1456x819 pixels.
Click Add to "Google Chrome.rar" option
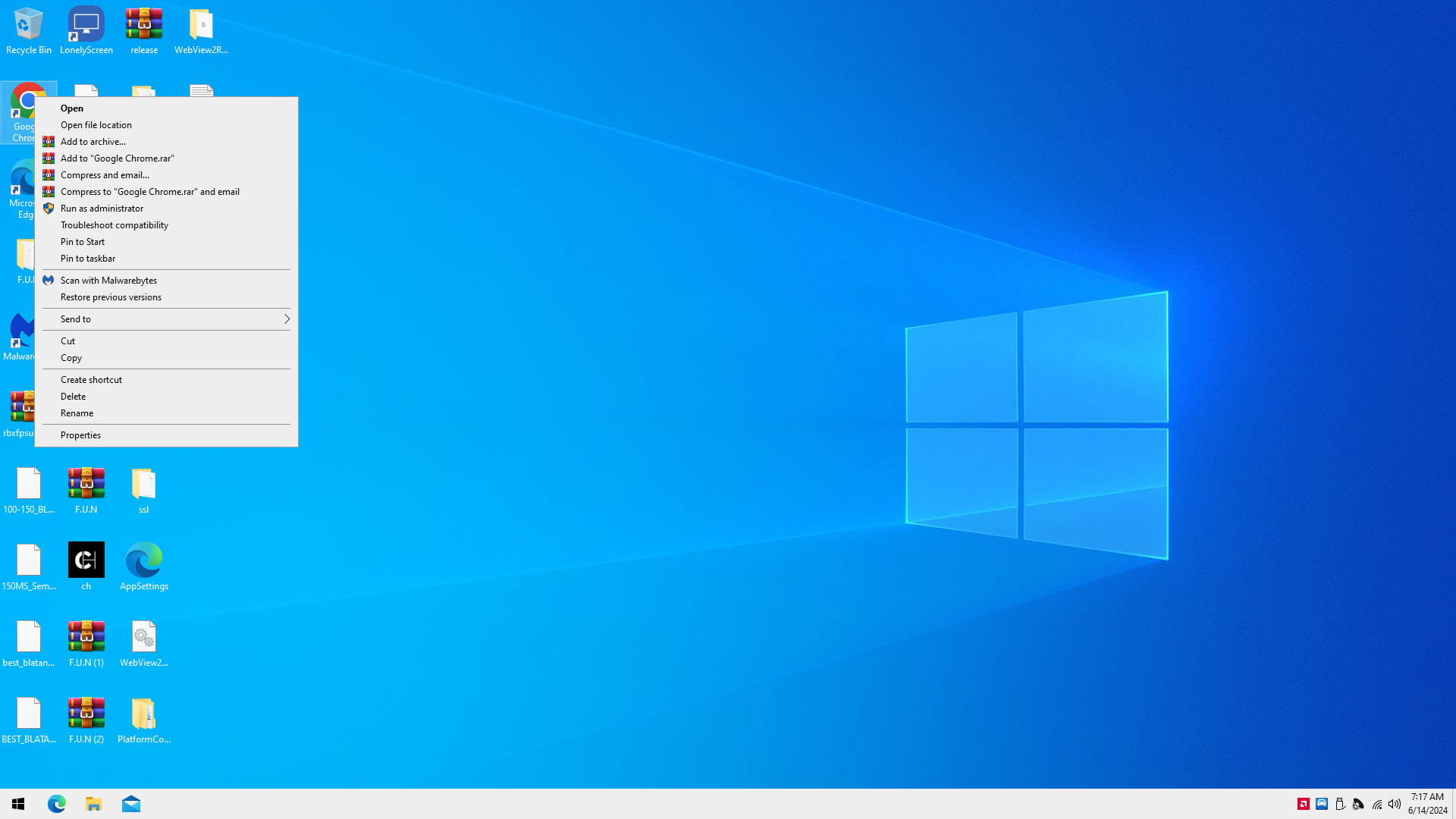(117, 158)
